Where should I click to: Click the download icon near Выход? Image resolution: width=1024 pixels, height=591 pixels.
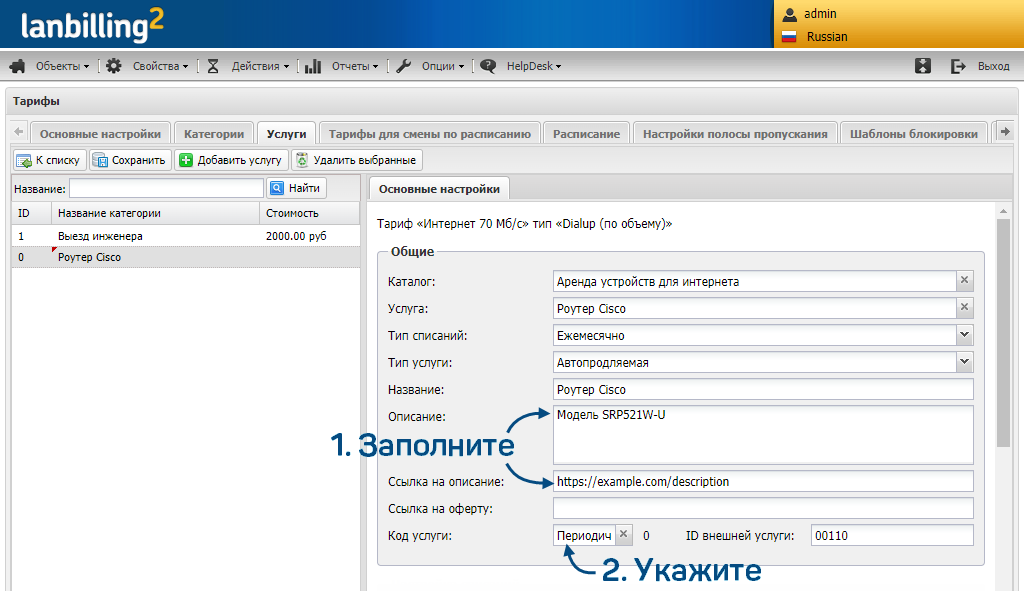point(923,66)
